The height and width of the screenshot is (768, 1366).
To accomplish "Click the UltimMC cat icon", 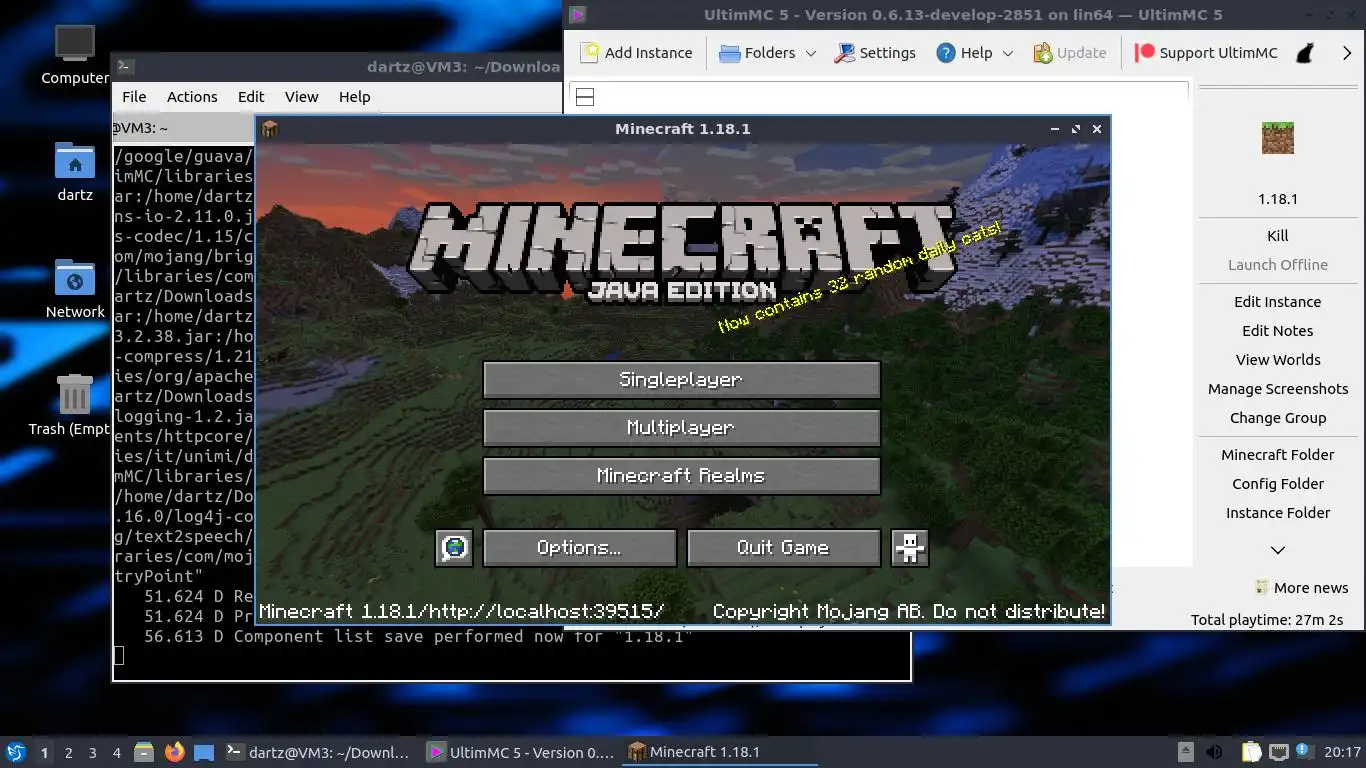I will 1305,53.
